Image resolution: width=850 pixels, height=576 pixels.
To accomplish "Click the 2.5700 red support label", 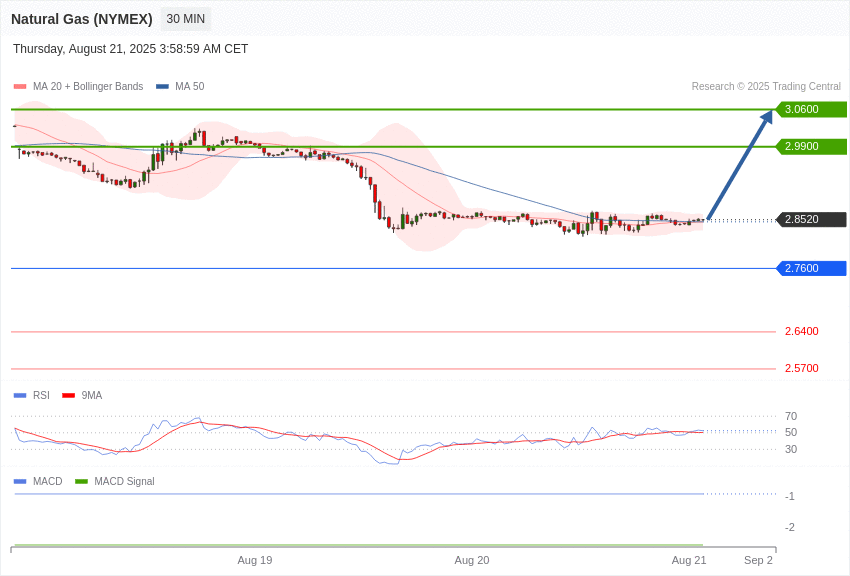I will click(802, 368).
